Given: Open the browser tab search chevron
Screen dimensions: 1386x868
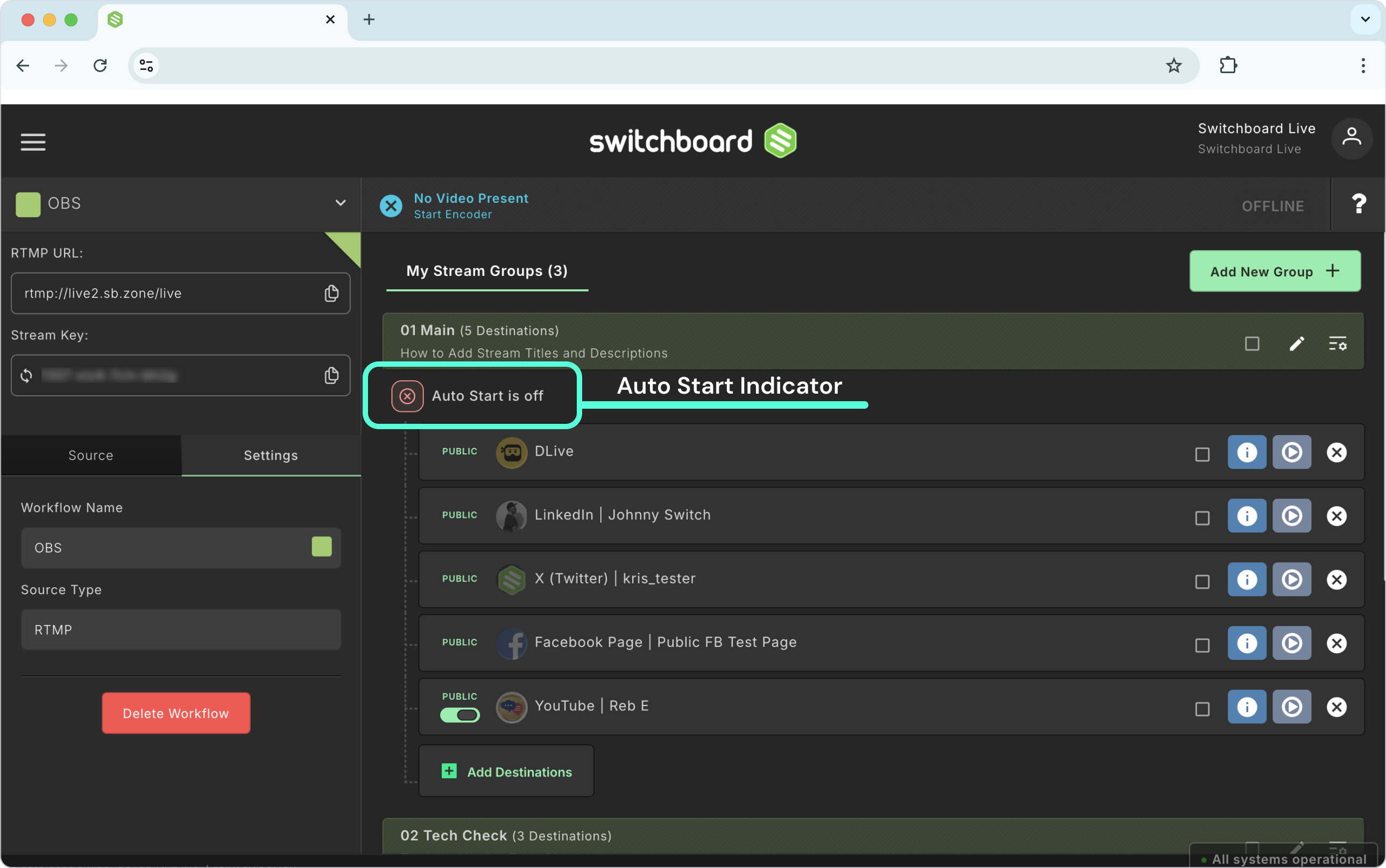Looking at the screenshot, I should coord(1365,19).
